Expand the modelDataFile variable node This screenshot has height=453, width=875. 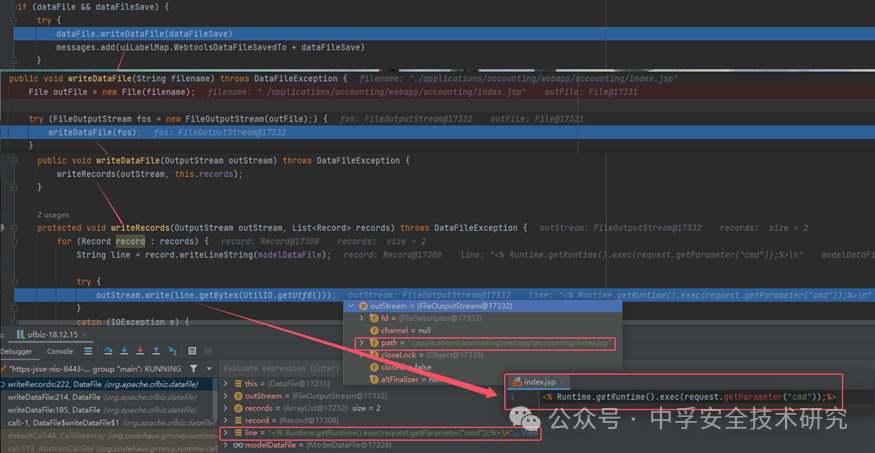[225, 445]
